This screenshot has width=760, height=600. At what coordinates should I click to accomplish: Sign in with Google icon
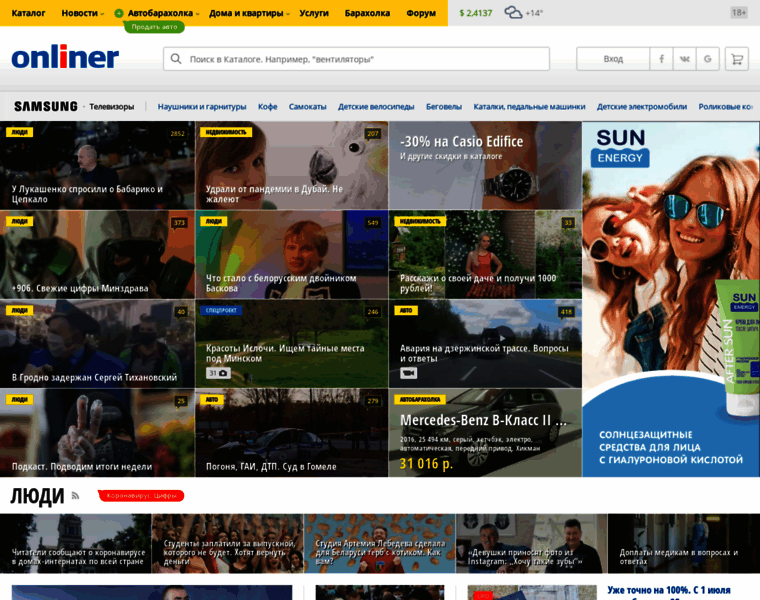708,59
